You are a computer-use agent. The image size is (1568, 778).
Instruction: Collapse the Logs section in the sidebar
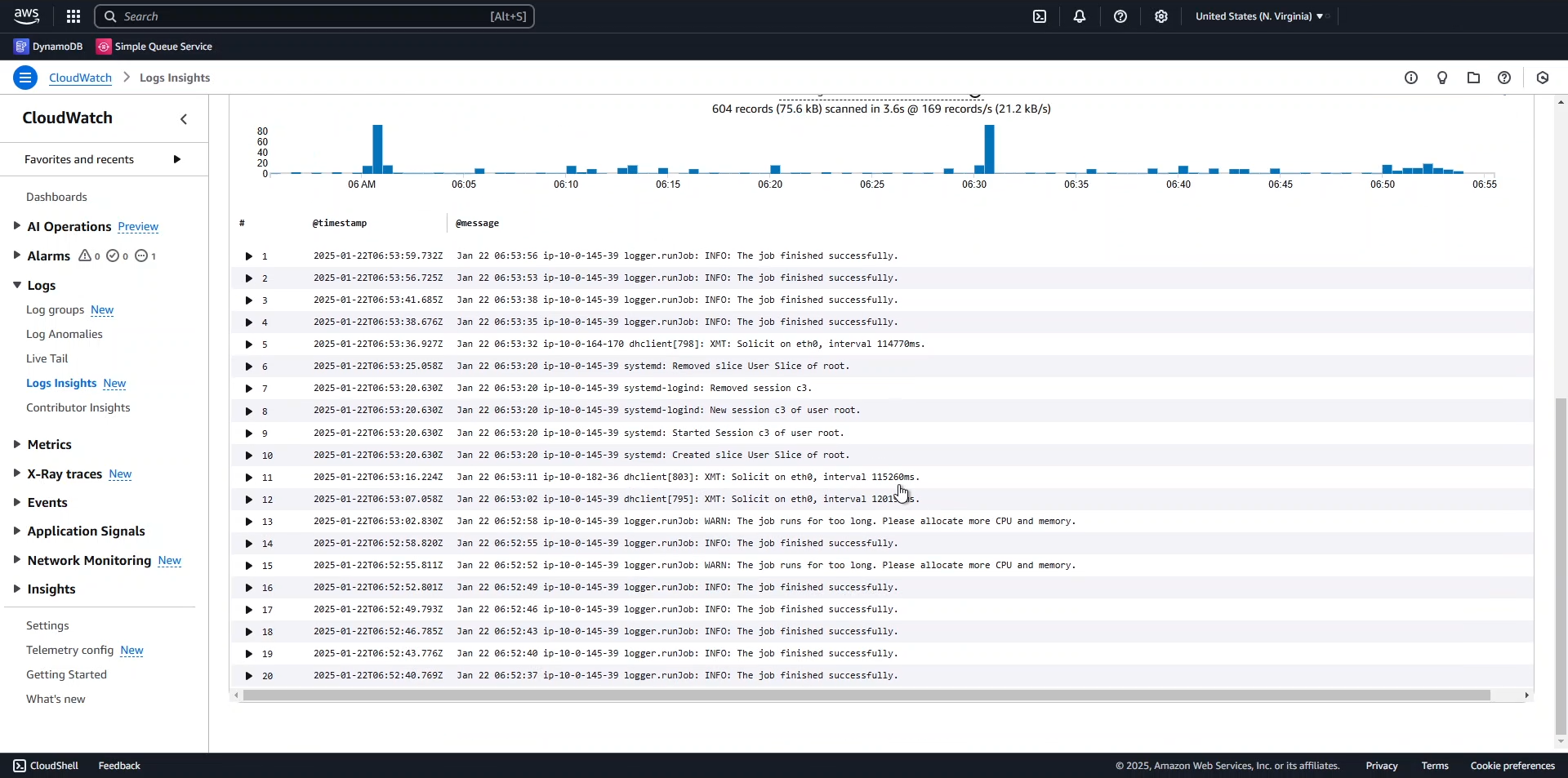point(17,285)
